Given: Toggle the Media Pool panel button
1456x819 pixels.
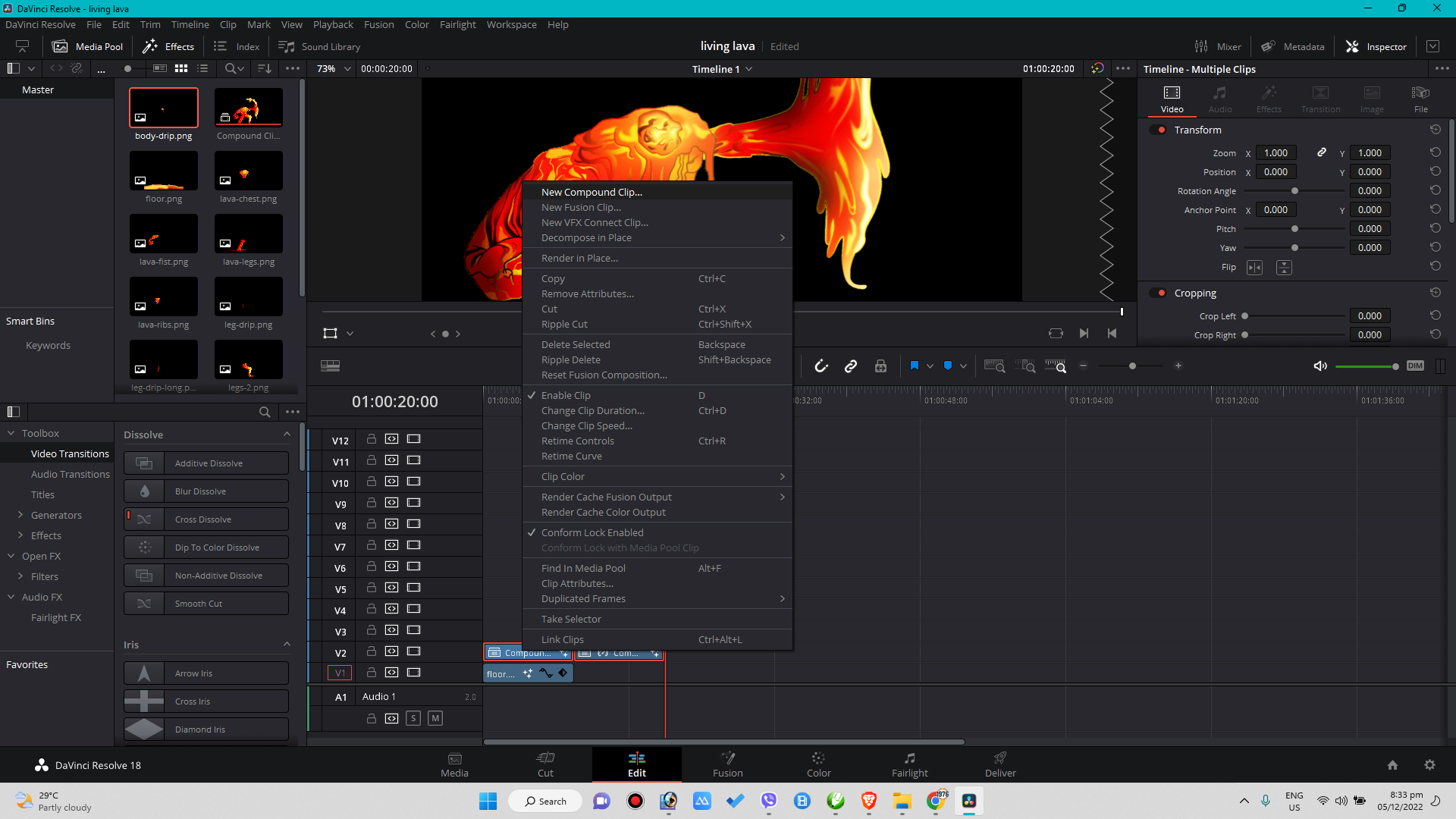Looking at the screenshot, I should [87, 46].
